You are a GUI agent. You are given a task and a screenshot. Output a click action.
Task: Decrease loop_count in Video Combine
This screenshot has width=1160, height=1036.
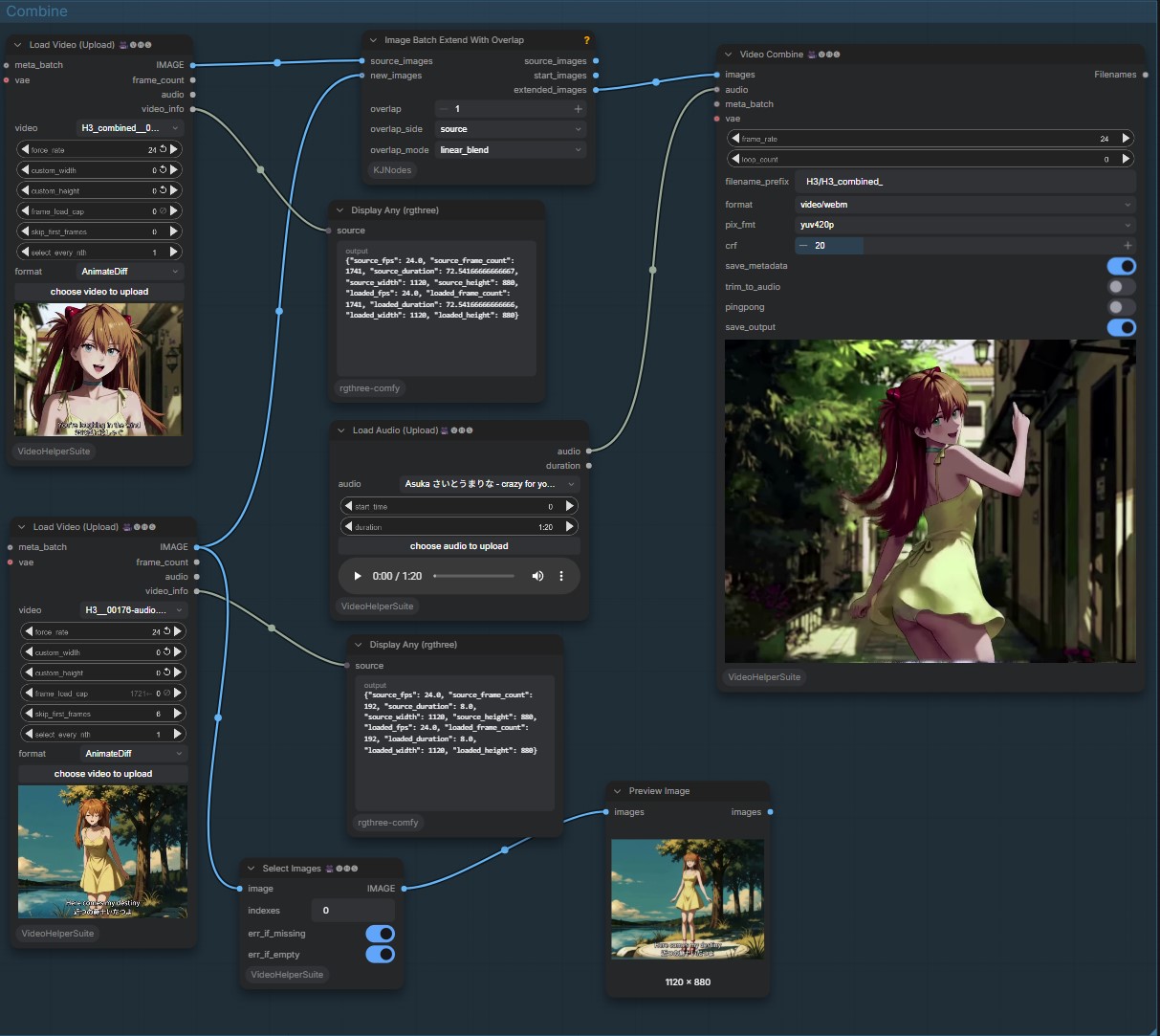(x=735, y=159)
